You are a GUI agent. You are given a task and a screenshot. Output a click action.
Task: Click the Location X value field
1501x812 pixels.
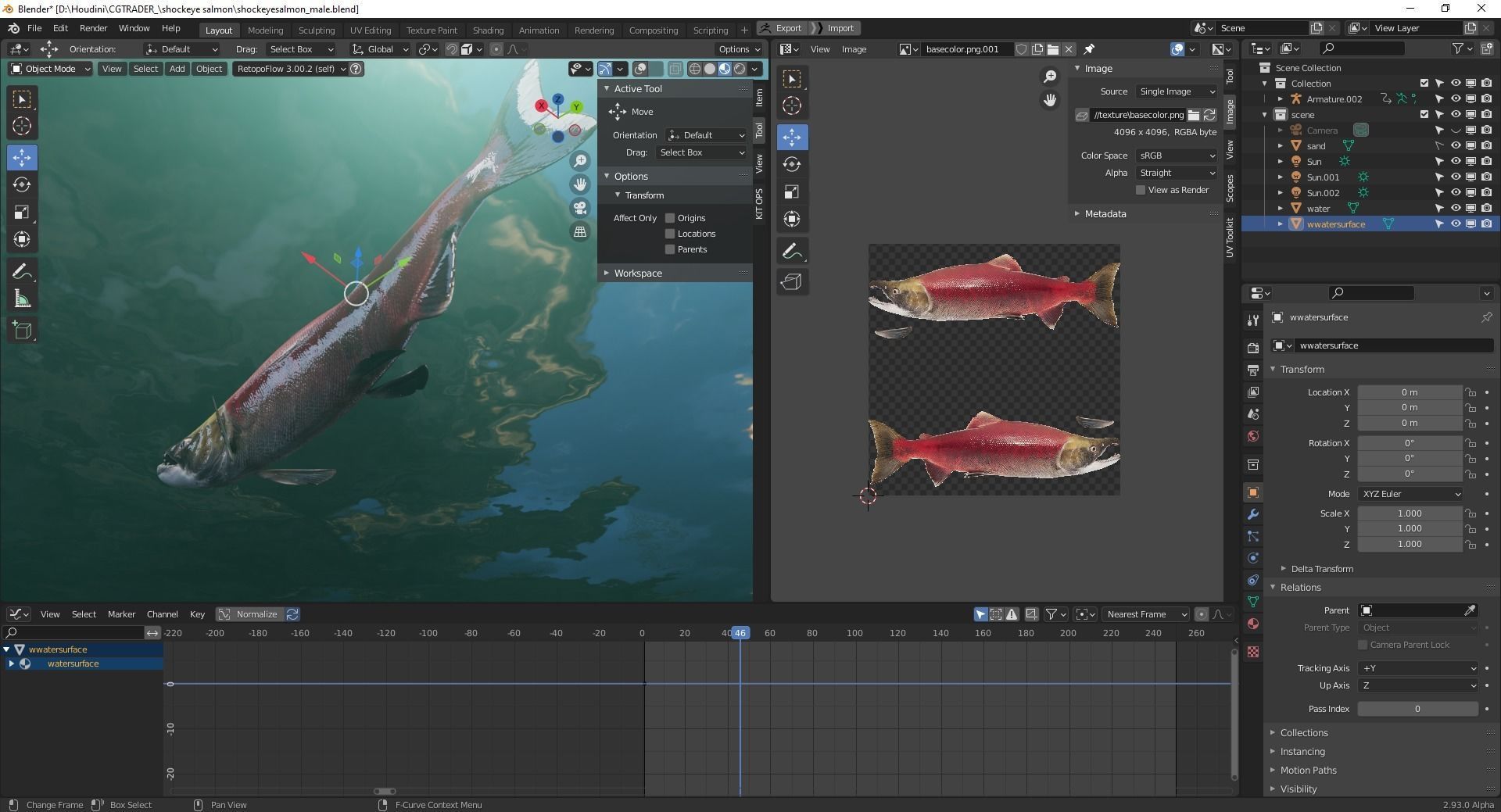(1410, 392)
